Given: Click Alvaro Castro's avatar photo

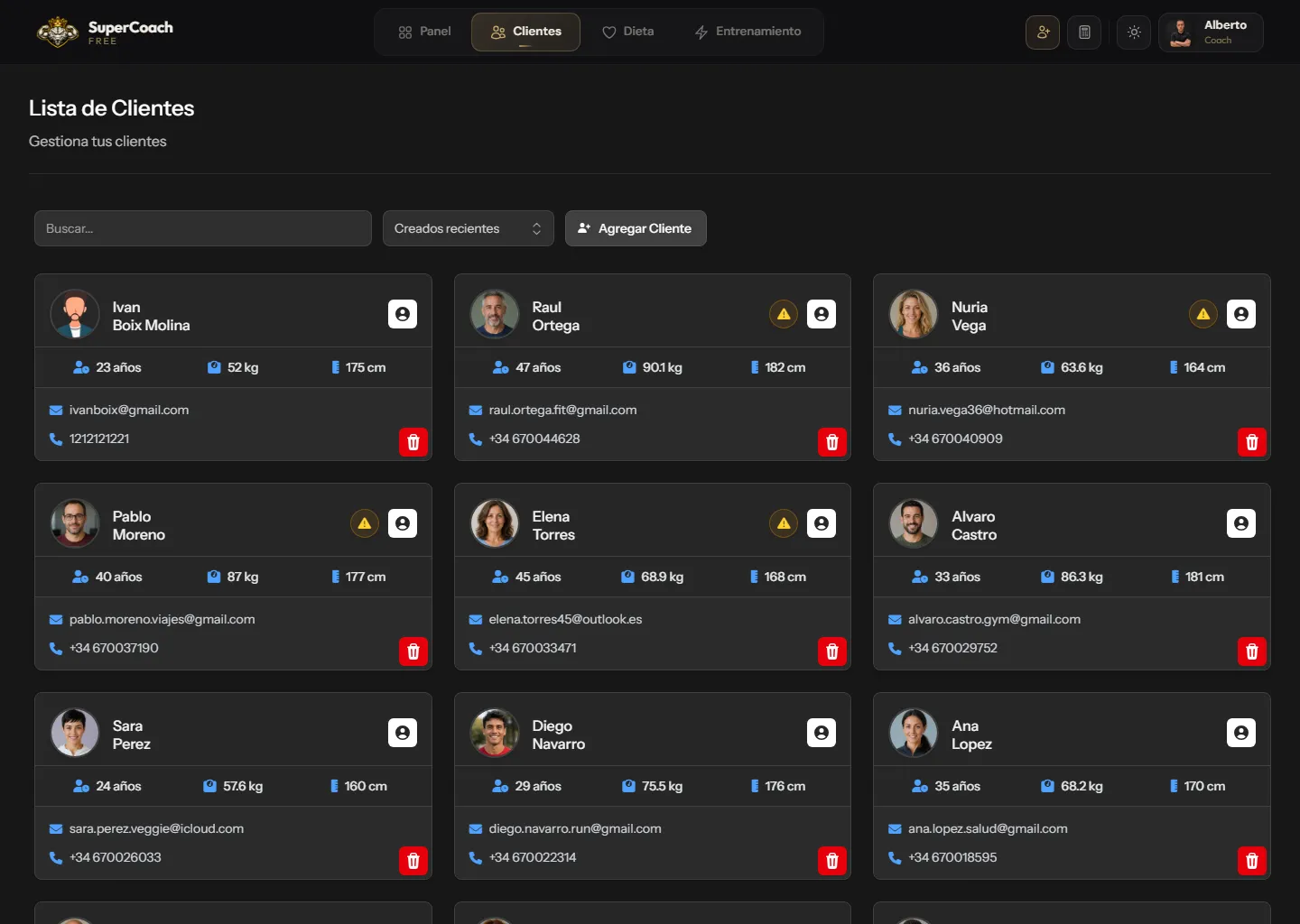Looking at the screenshot, I should coord(914,523).
